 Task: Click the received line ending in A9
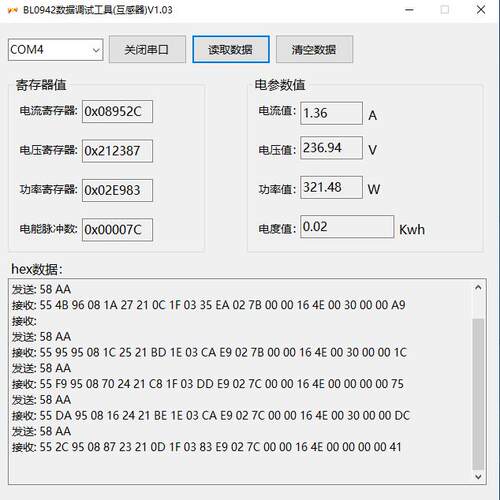point(209,305)
